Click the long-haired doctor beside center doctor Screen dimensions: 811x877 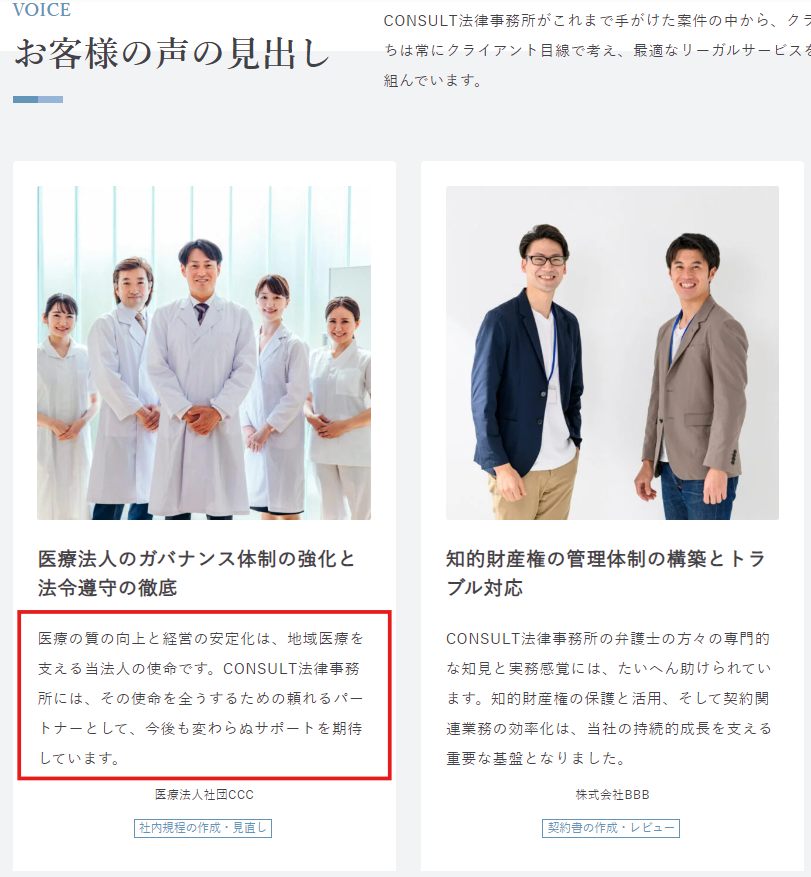[124, 386]
